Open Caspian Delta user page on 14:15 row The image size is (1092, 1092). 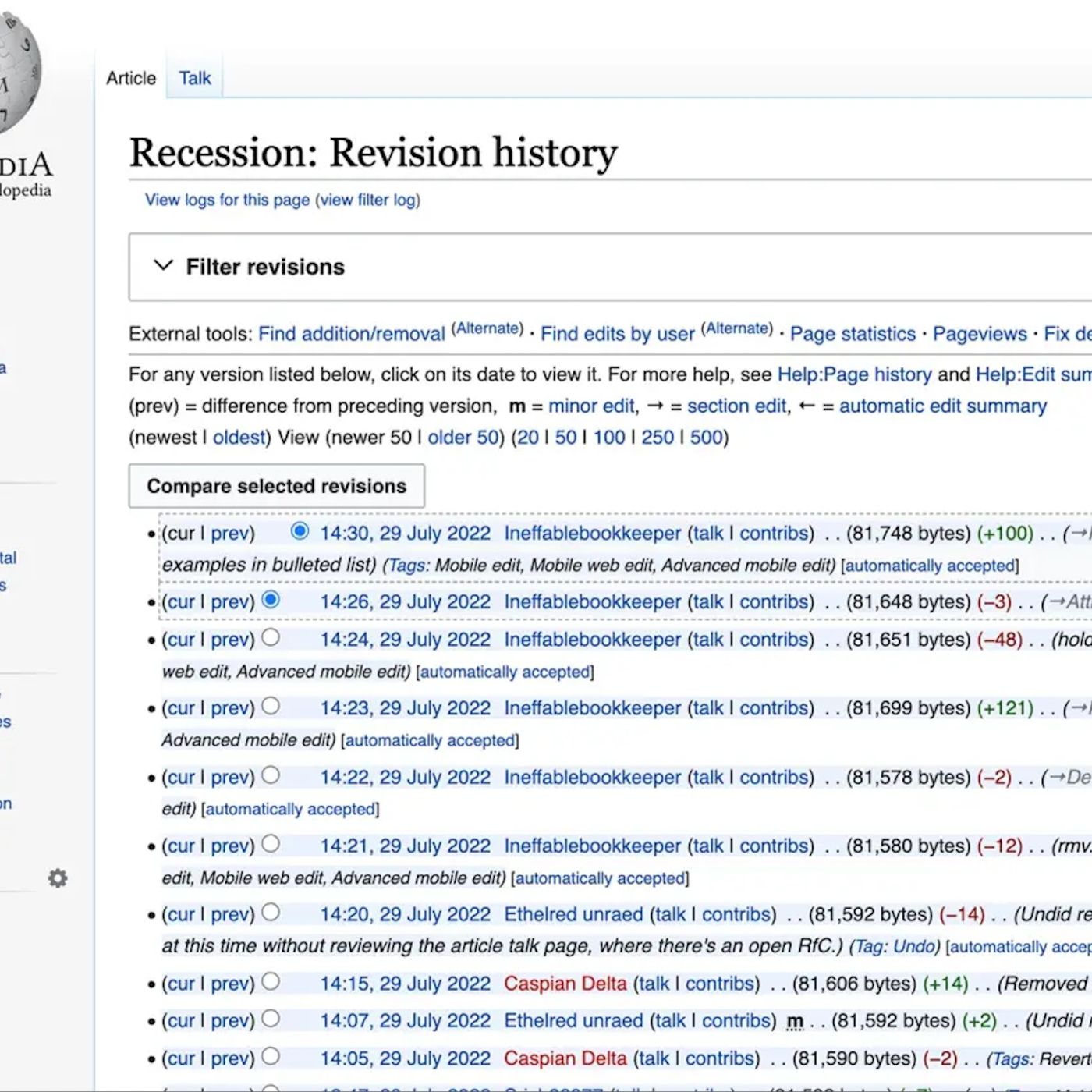(565, 983)
